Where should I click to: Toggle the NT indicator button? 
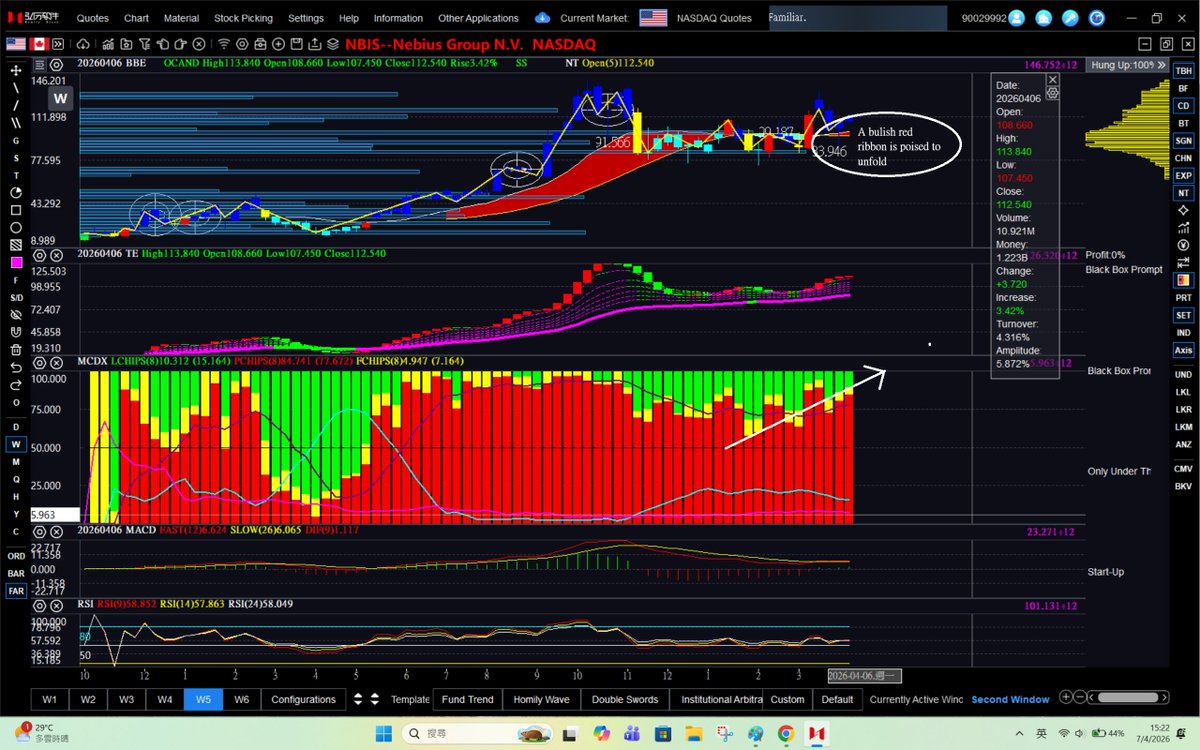tap(1184, 193)
